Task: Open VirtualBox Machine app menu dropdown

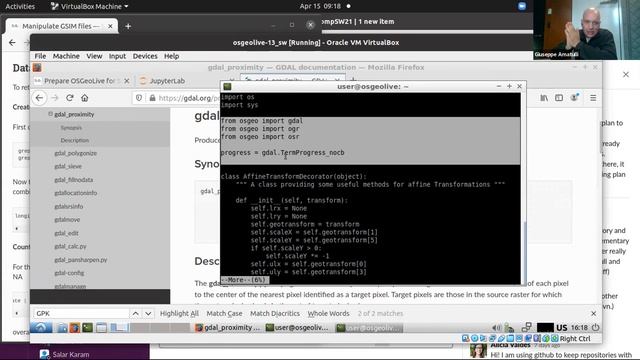Action: 89,6
